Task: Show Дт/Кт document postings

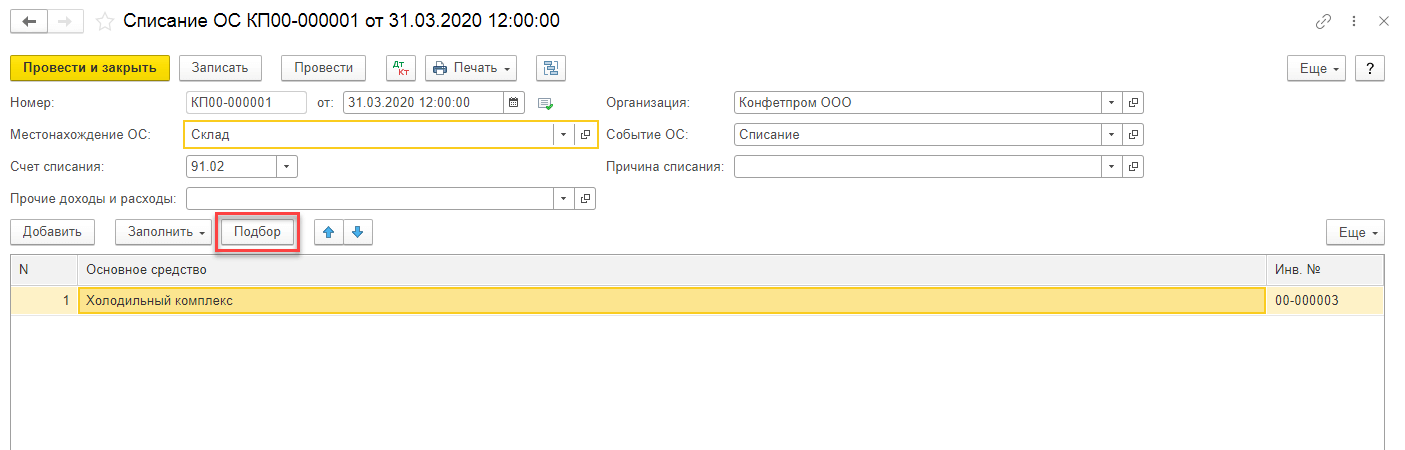Action: (401, 68)
